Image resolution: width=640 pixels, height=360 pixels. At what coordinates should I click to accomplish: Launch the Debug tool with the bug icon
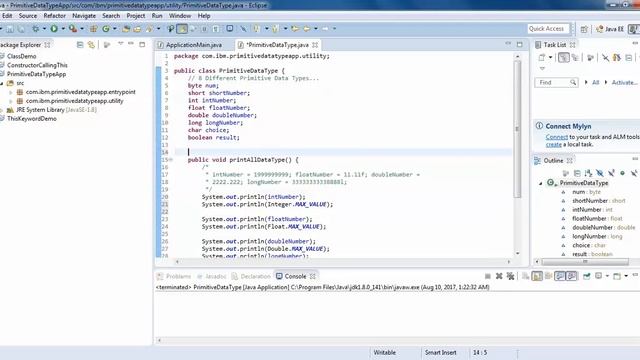[36, 29]
